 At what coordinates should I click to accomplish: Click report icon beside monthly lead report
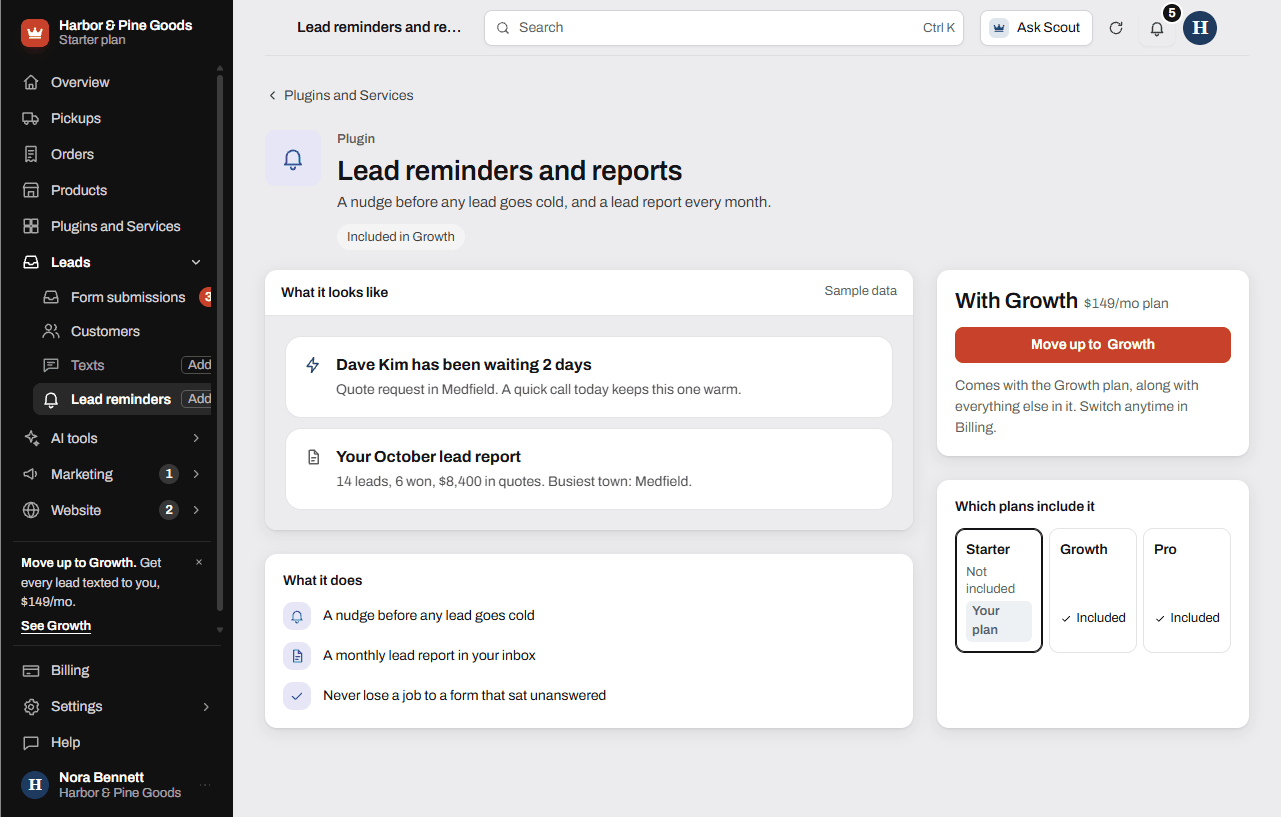click(297, 656)
